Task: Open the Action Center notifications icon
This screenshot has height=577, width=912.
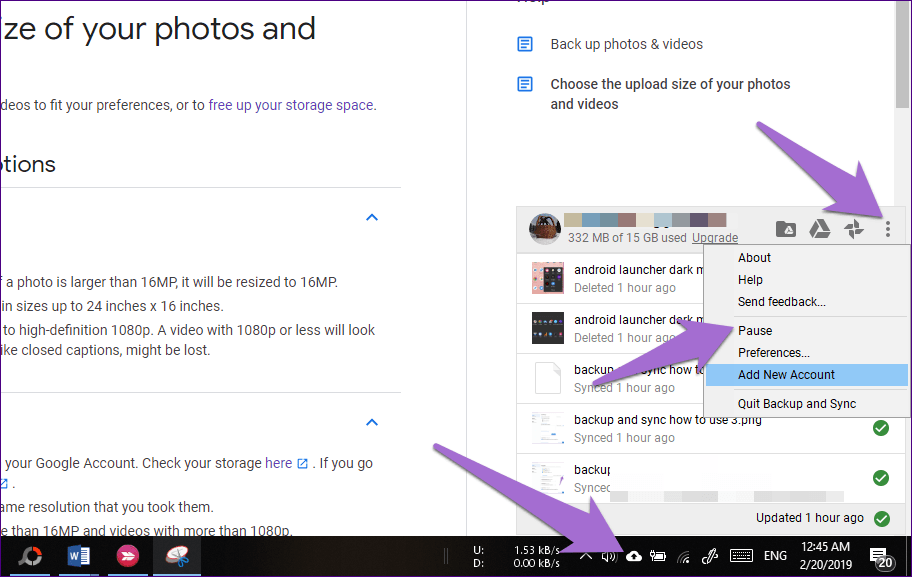Action: tap(881, 557)
